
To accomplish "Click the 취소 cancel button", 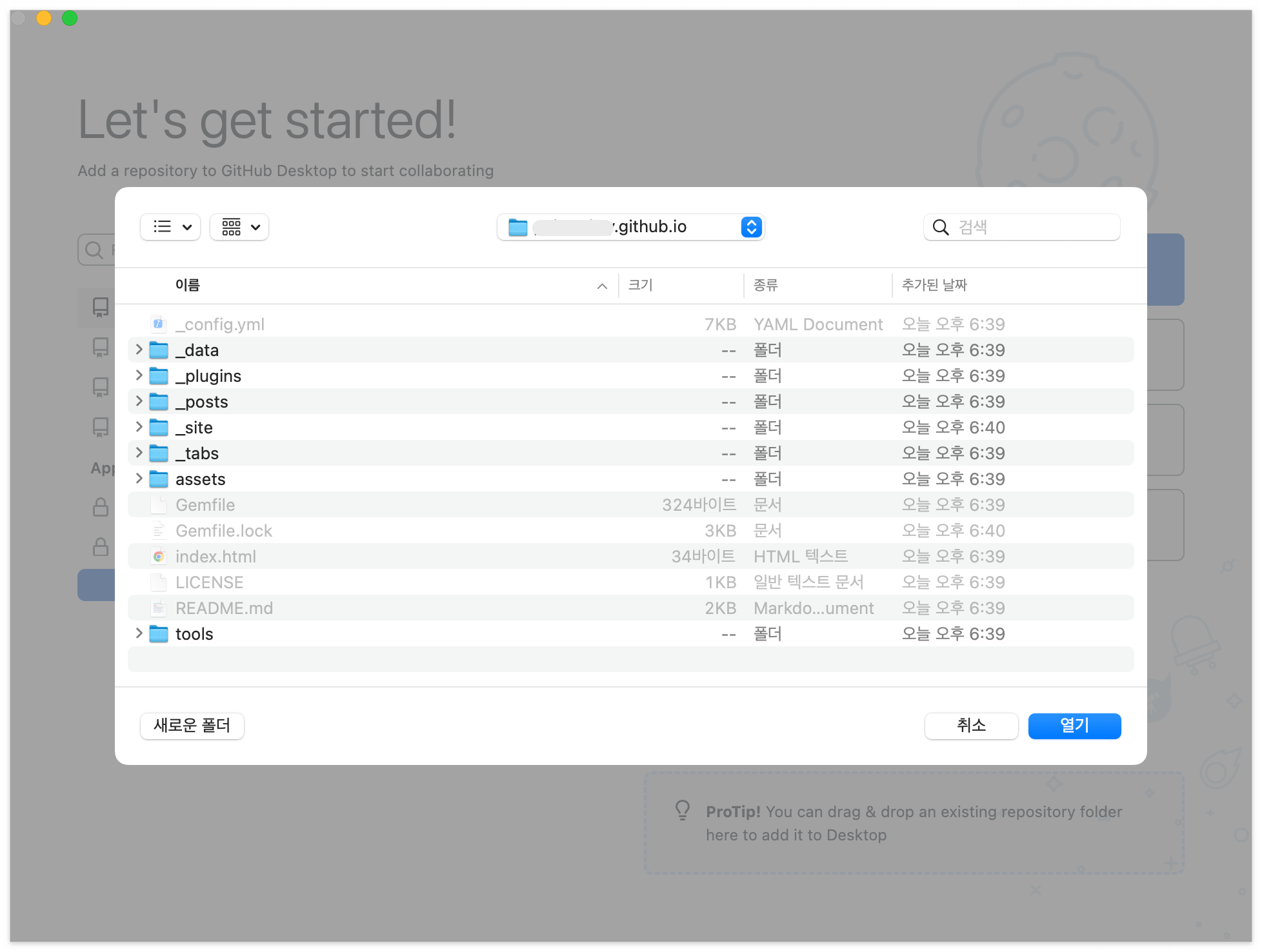I will coord(971,726).
